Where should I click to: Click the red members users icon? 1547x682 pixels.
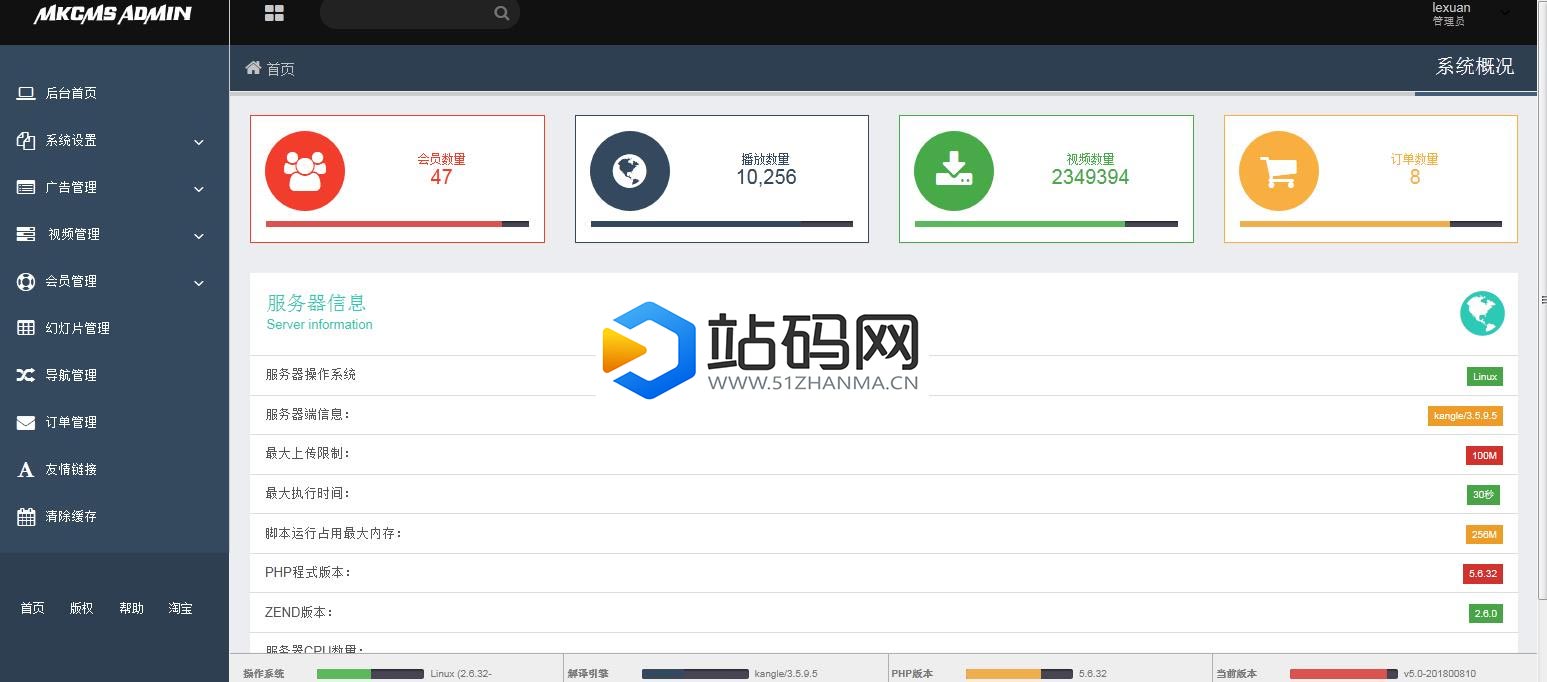305,171
